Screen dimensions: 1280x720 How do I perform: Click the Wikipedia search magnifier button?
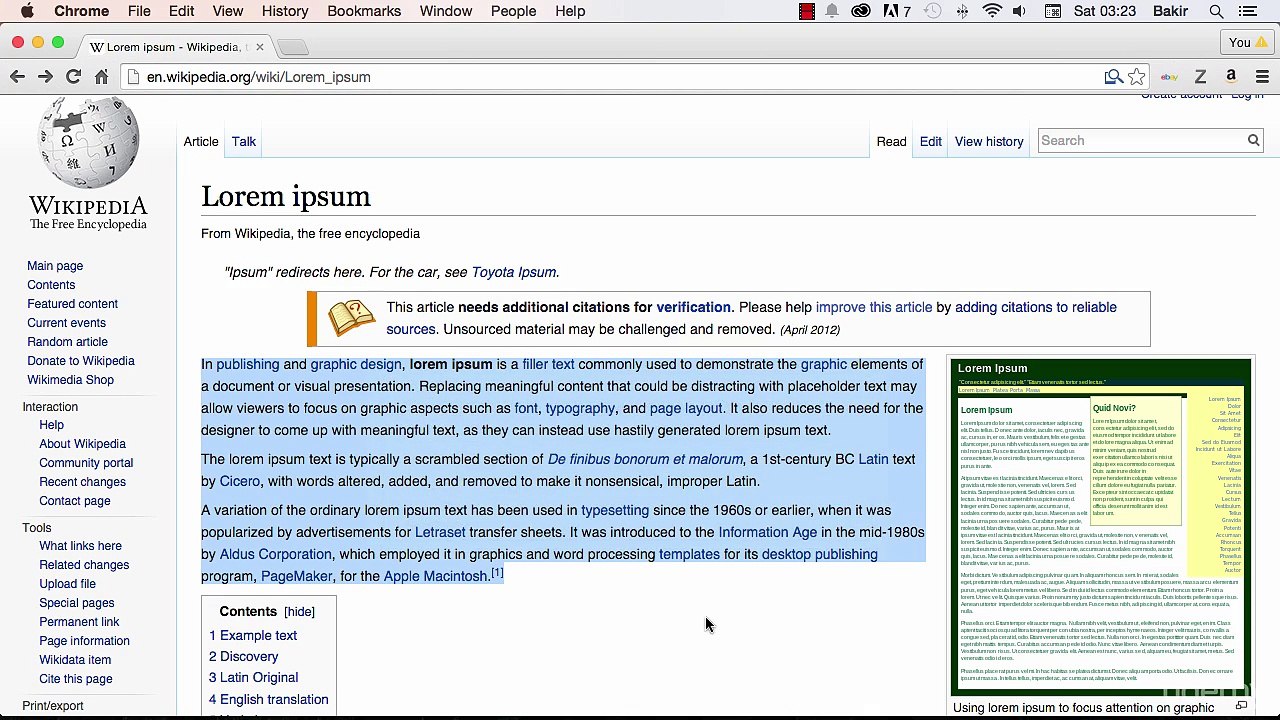1253,141
